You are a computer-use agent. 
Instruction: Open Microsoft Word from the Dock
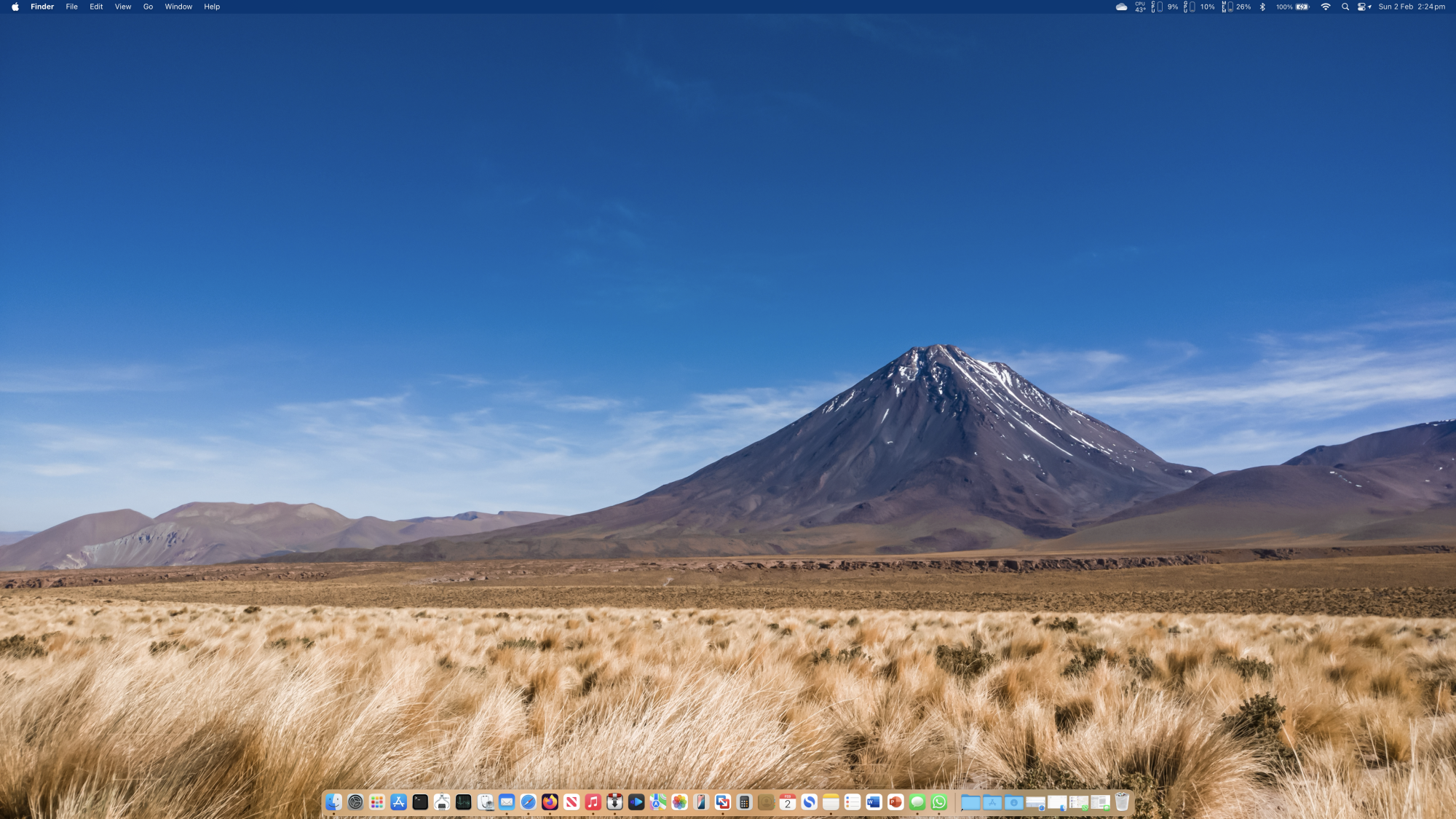873,802
